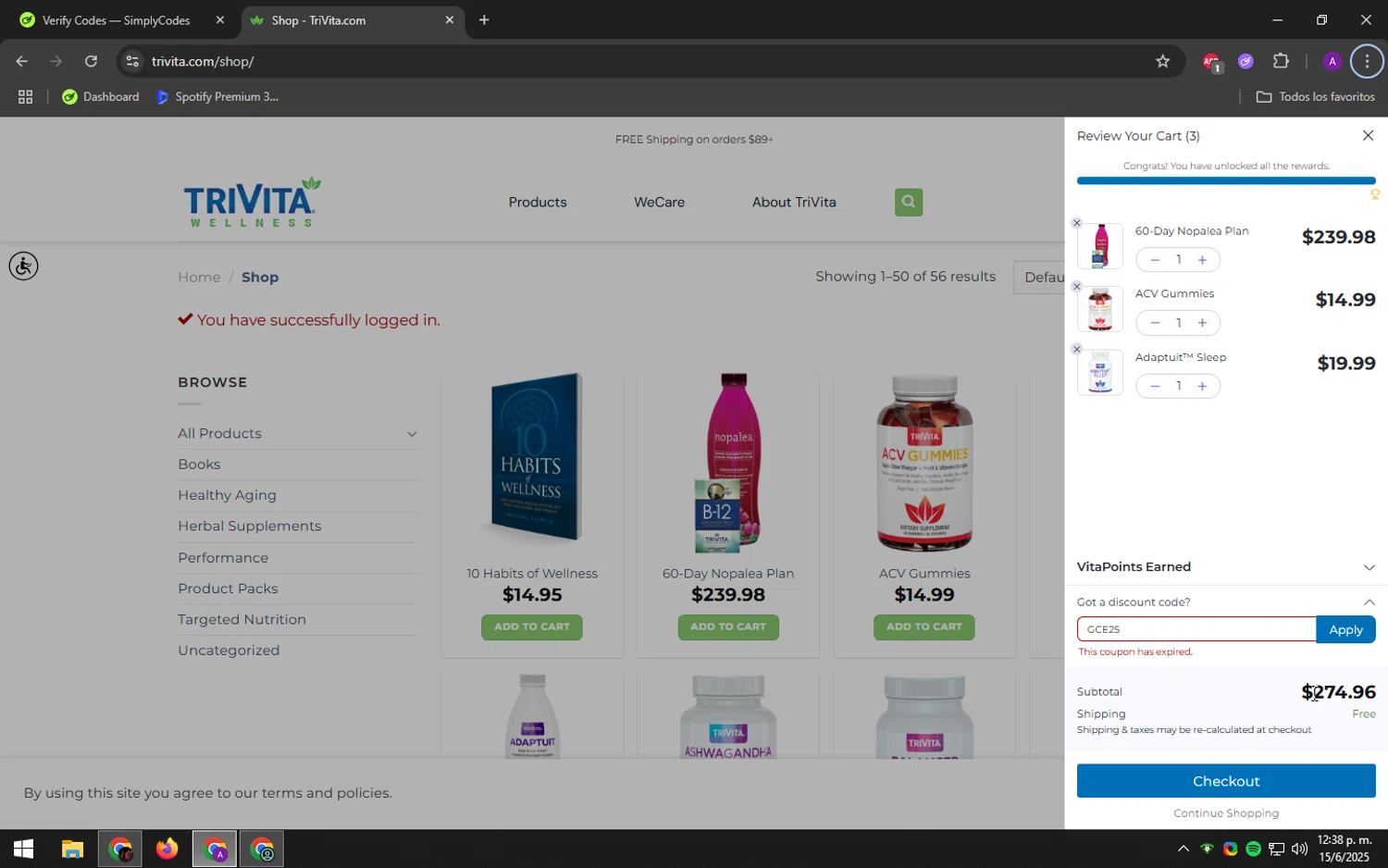Viewport: 1388px width, 868px height.
Task: Close the Review Your Cart panel
Action: click(x=1368, y=136)
